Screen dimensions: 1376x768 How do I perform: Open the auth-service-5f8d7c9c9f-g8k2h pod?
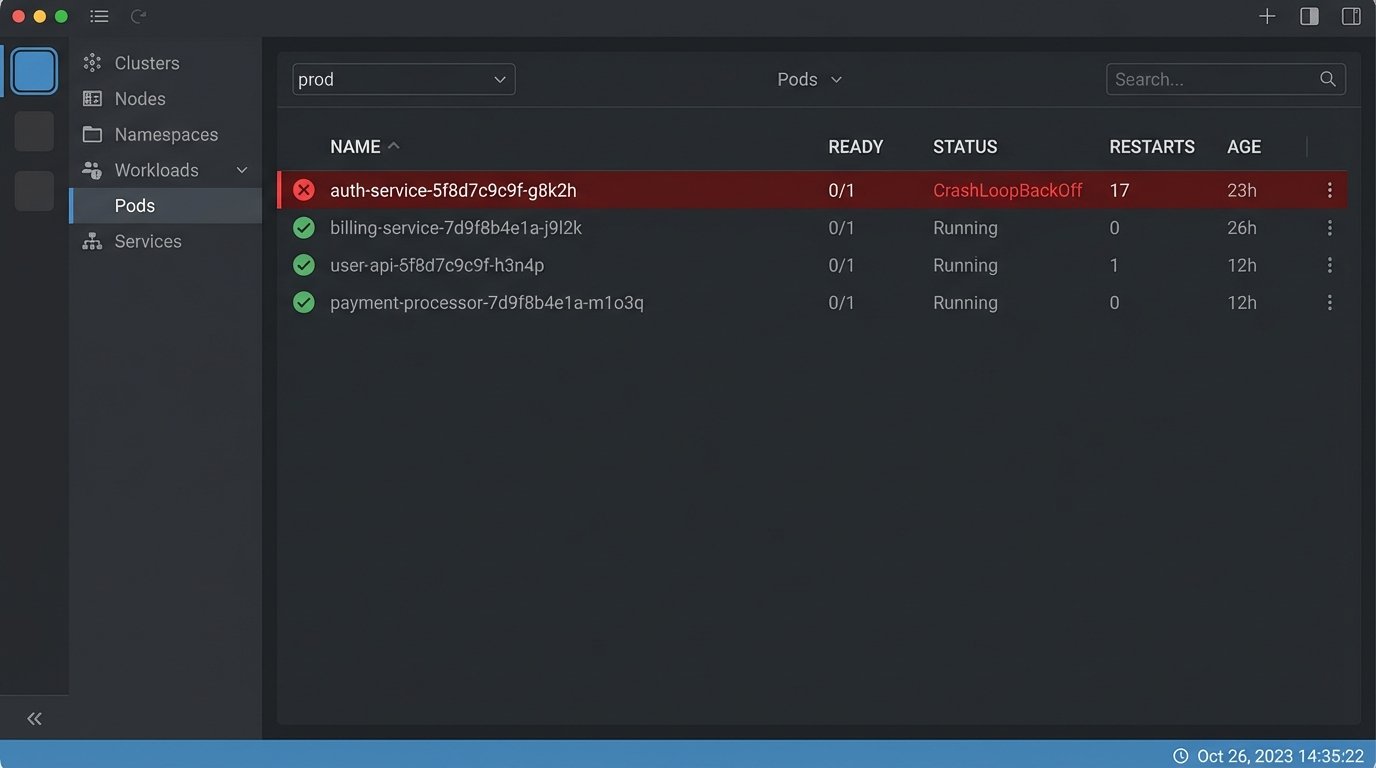pos(453,190)
